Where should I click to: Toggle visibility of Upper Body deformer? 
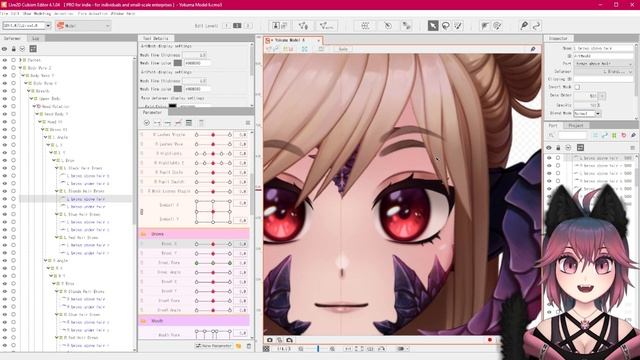pyautogui.click(x=5, y=98)
